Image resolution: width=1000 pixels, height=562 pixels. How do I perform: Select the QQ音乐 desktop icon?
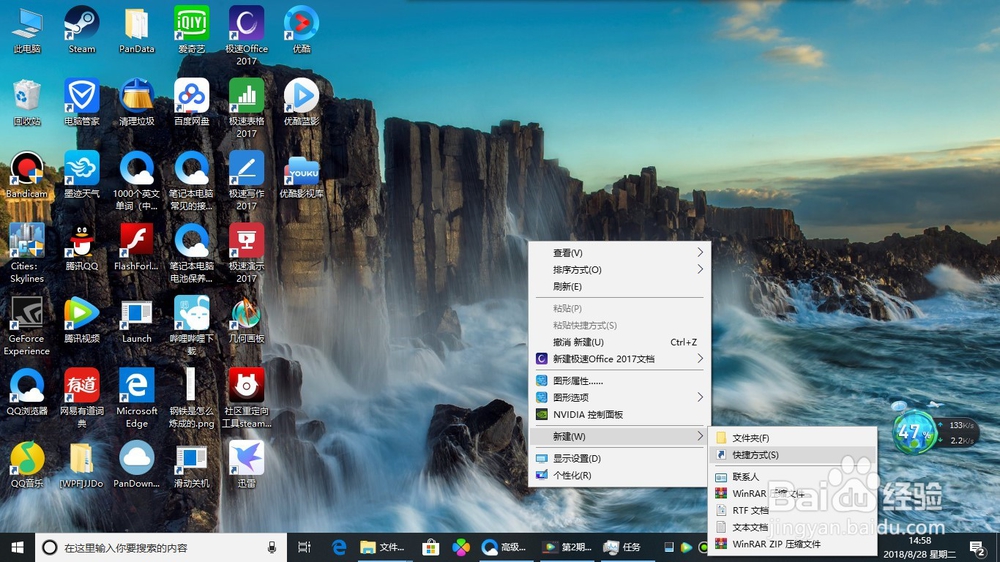[x=27, y=464]
